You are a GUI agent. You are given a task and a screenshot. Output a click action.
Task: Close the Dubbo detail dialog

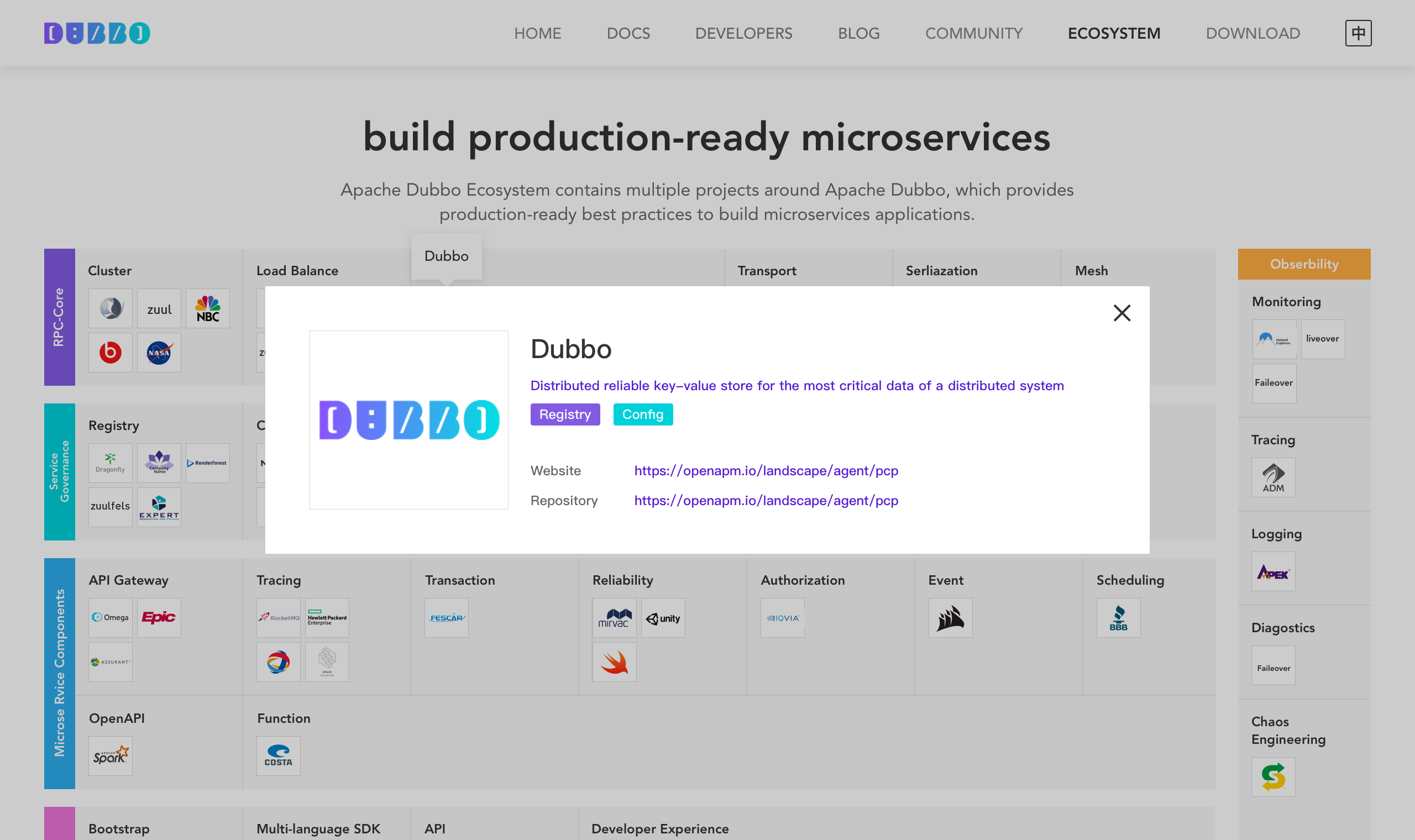[x=1122, y=313]
